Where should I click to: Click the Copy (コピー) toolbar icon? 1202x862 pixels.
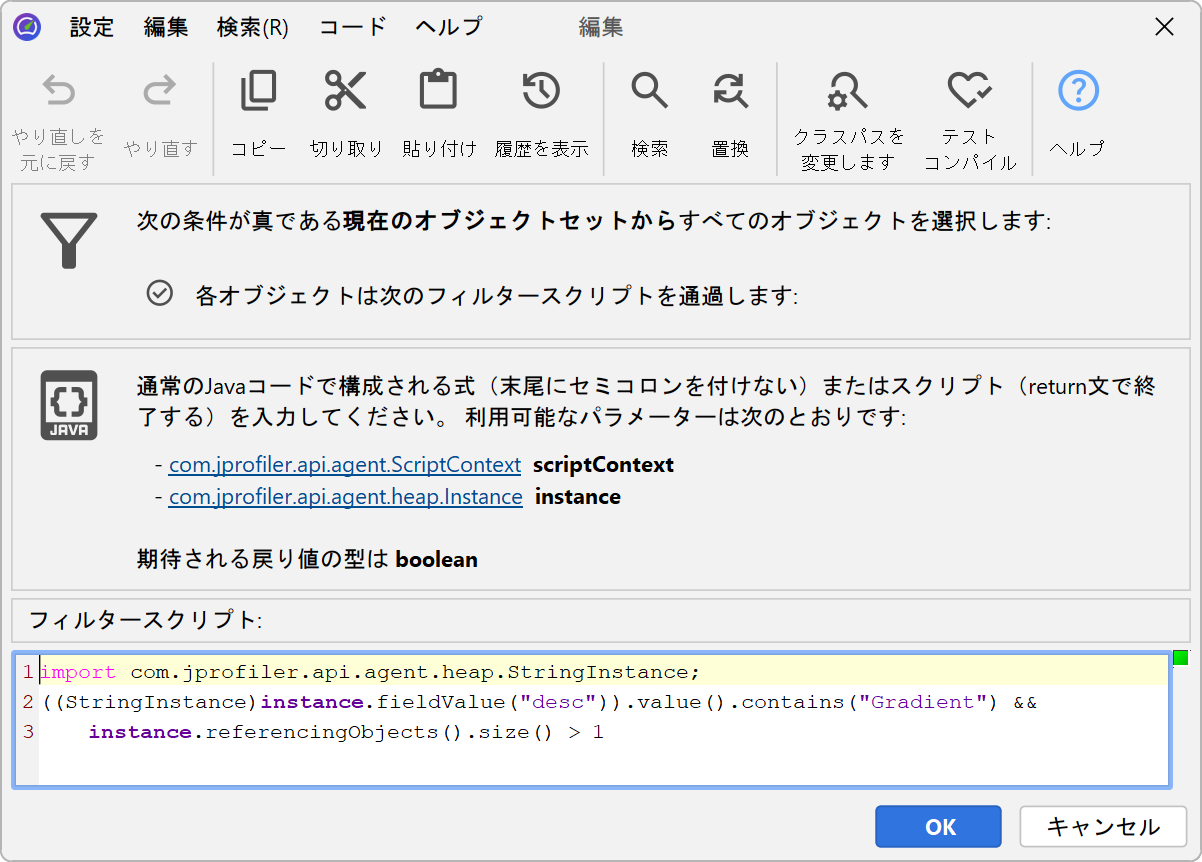pos(258,92)
